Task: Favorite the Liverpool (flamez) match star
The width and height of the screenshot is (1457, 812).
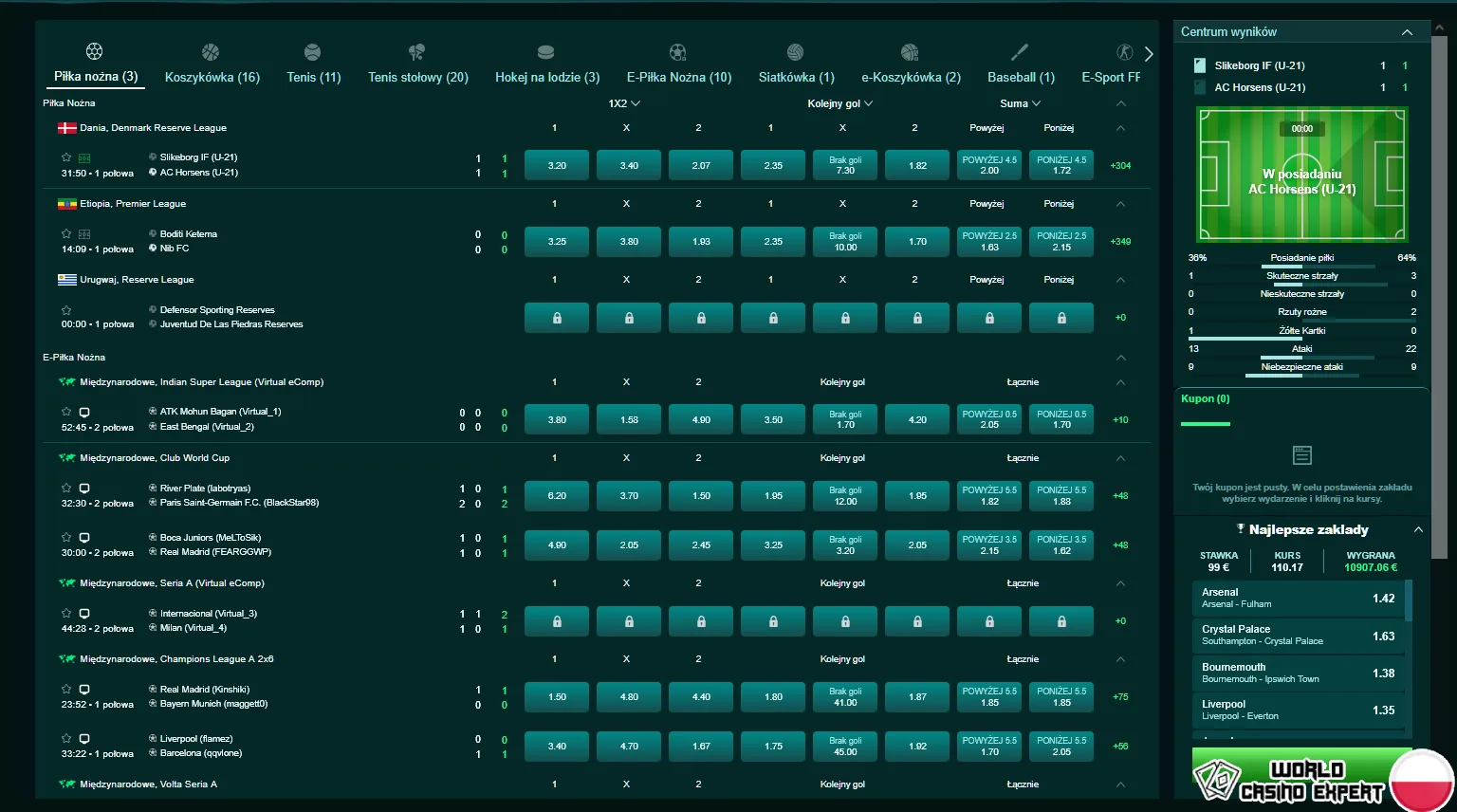Action: coord(66,738)
